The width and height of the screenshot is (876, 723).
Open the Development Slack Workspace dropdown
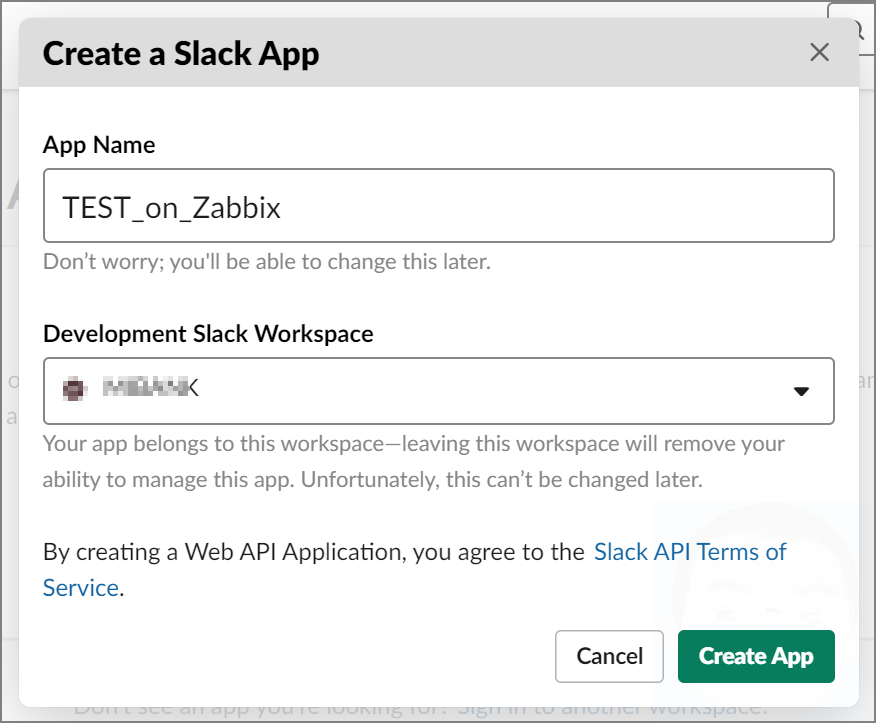pyautogui.click(x=440, y=390)
